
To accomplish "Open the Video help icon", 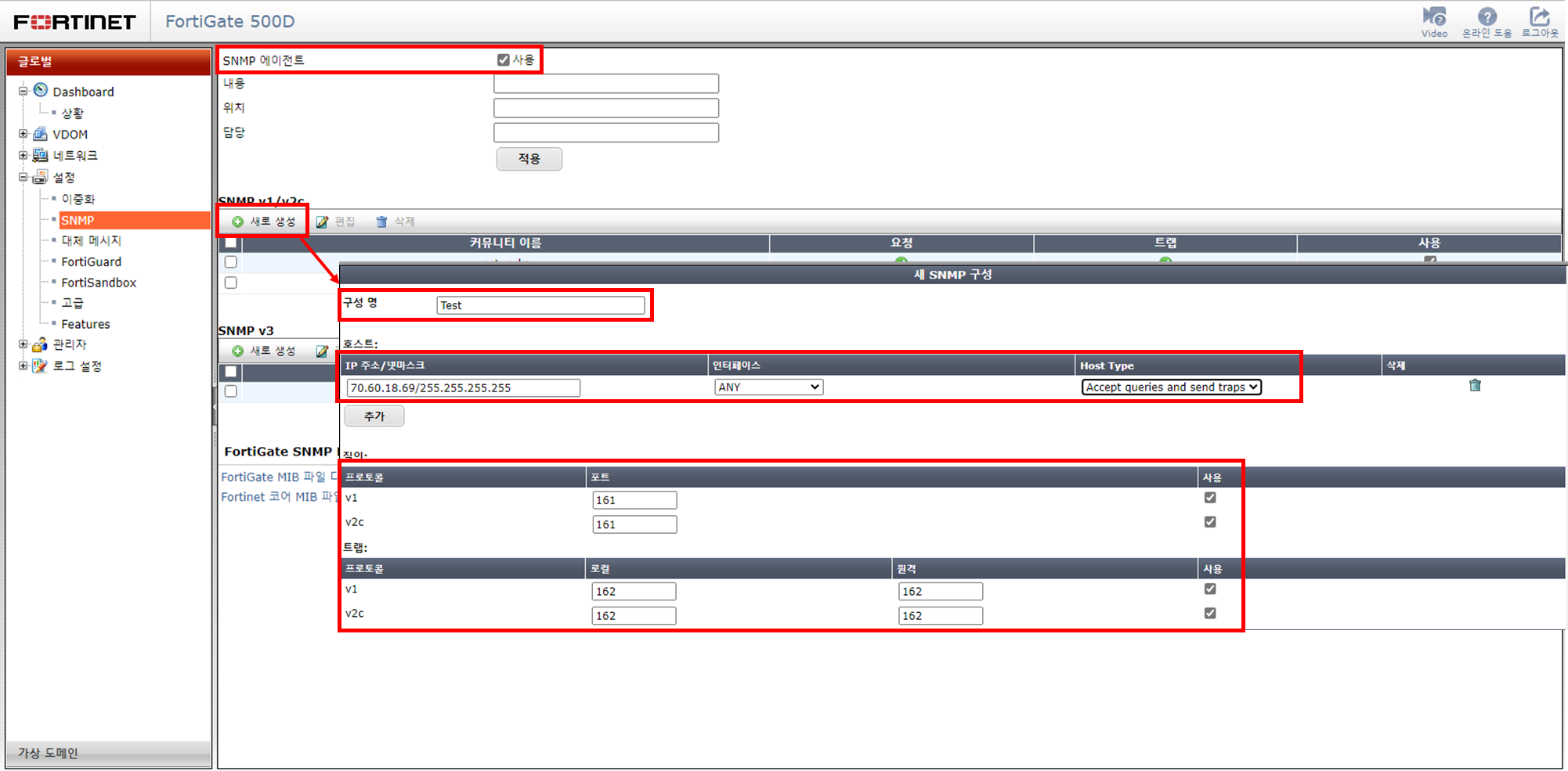I will [1434, 16].
